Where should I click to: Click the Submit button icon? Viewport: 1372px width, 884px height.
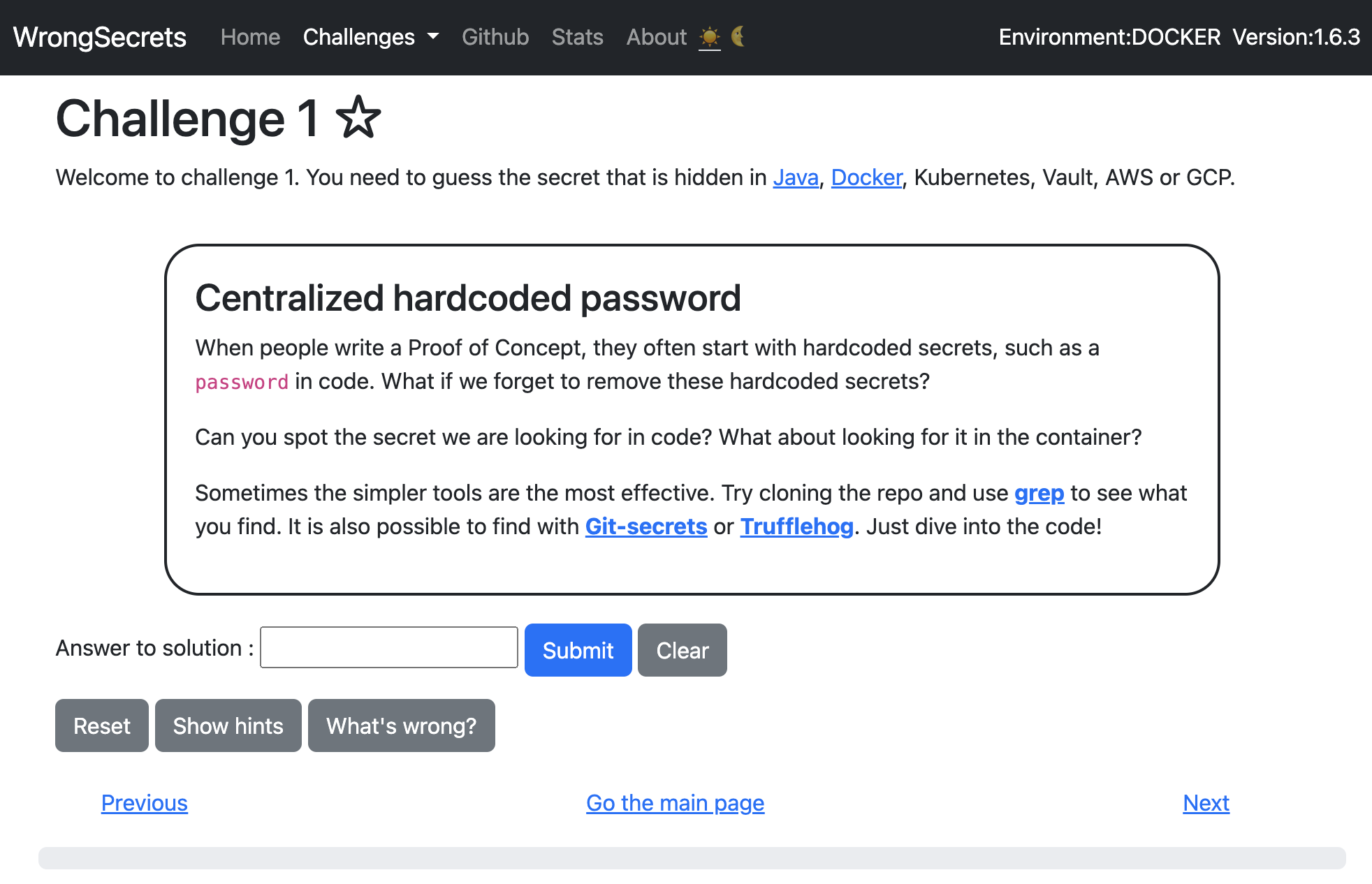[578, 650]
